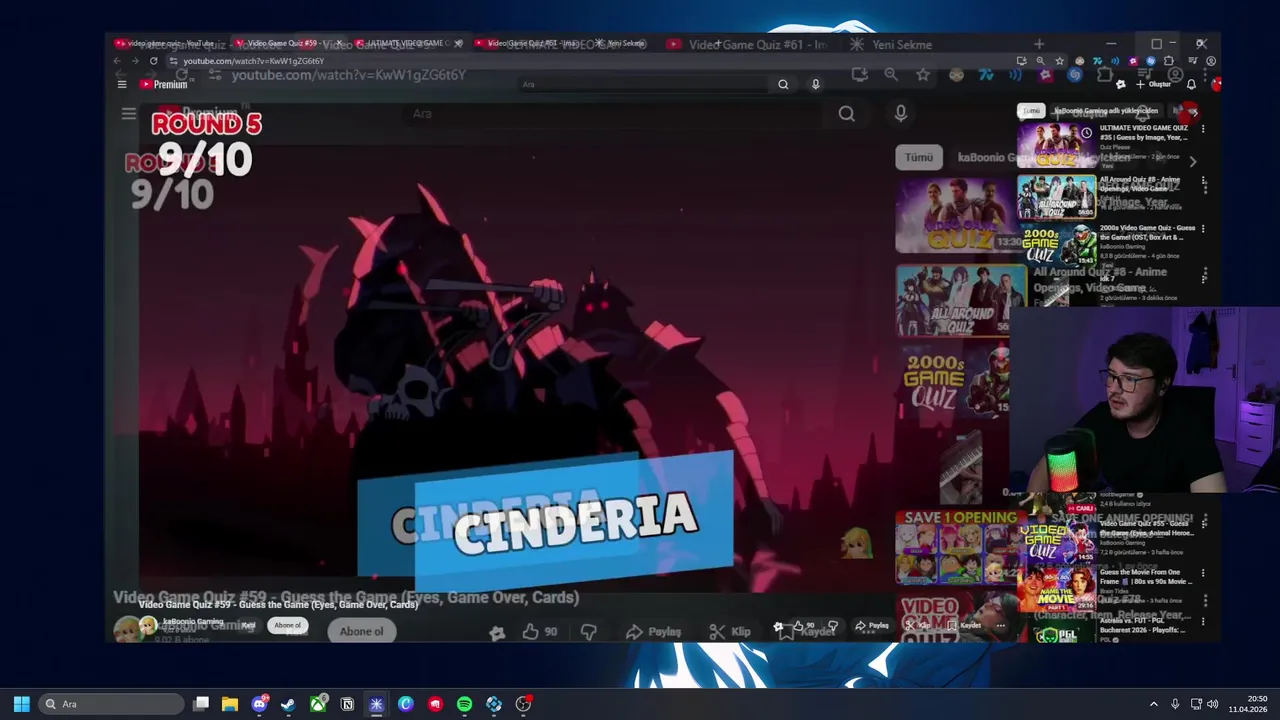The image size is (1280, 720).
Task: Open the Xbox app in taskbar
Action: [x=318, y=704]
